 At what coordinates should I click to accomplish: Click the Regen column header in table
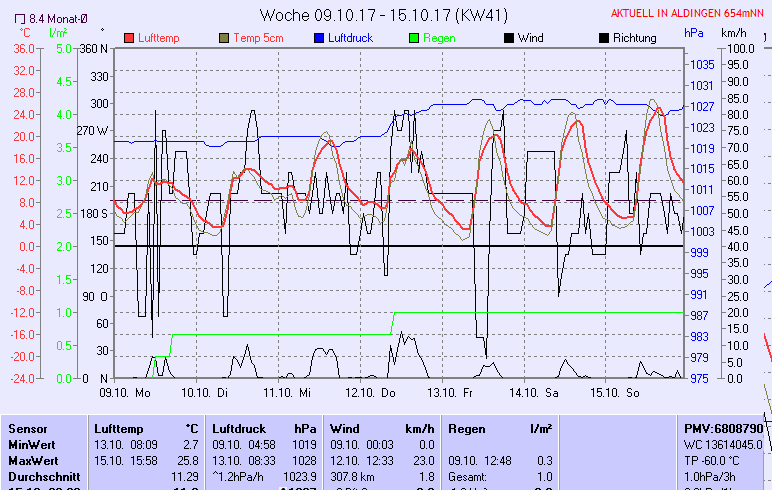tap(467, 428)
